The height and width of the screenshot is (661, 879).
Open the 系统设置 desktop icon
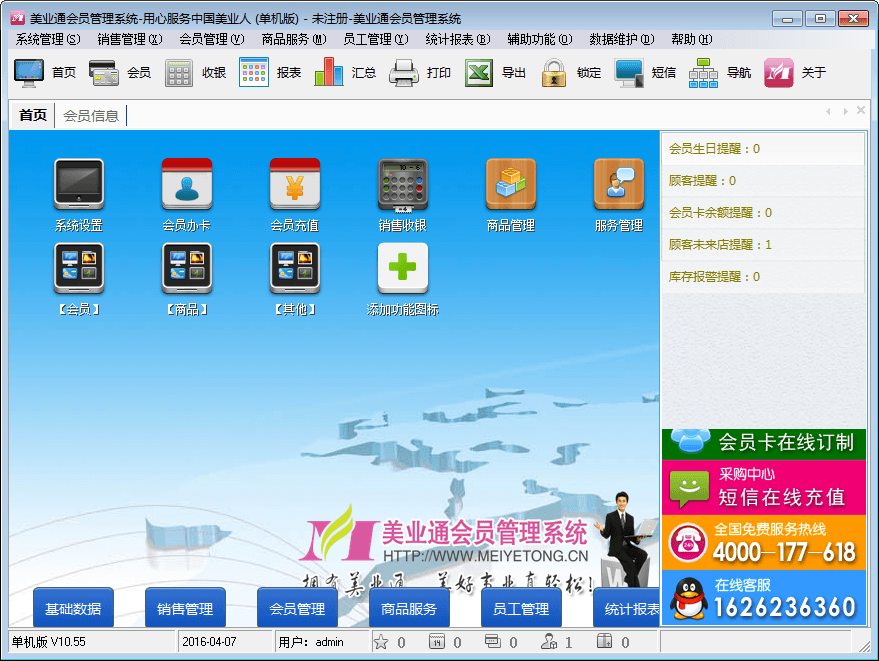(78, 185)
